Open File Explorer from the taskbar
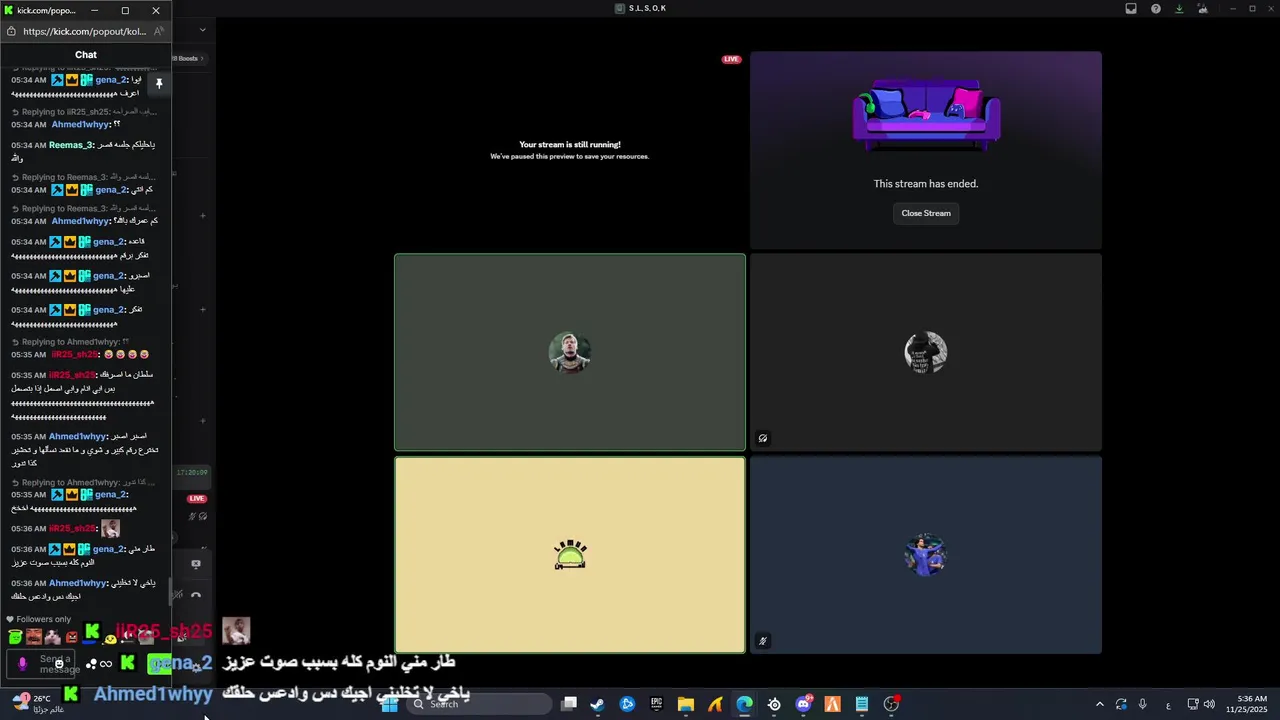 685,704
